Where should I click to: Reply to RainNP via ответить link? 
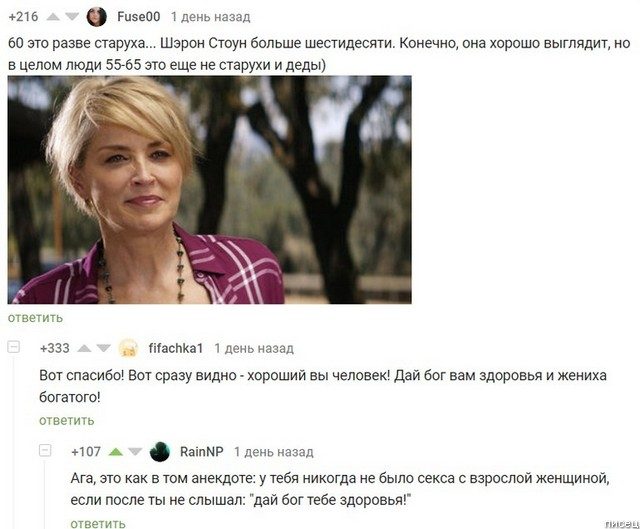98,523
